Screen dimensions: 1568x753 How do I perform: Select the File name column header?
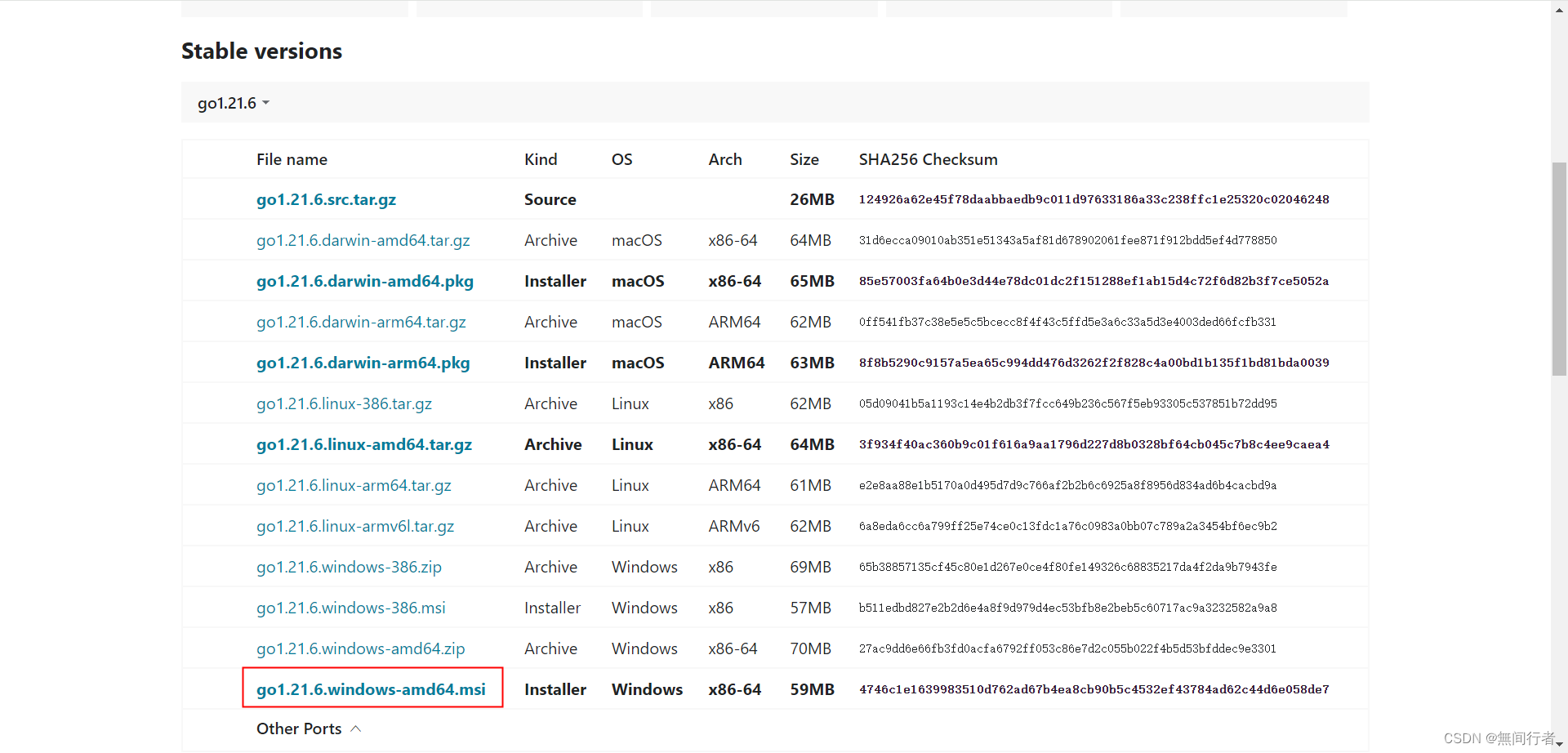tap(292, 159)
